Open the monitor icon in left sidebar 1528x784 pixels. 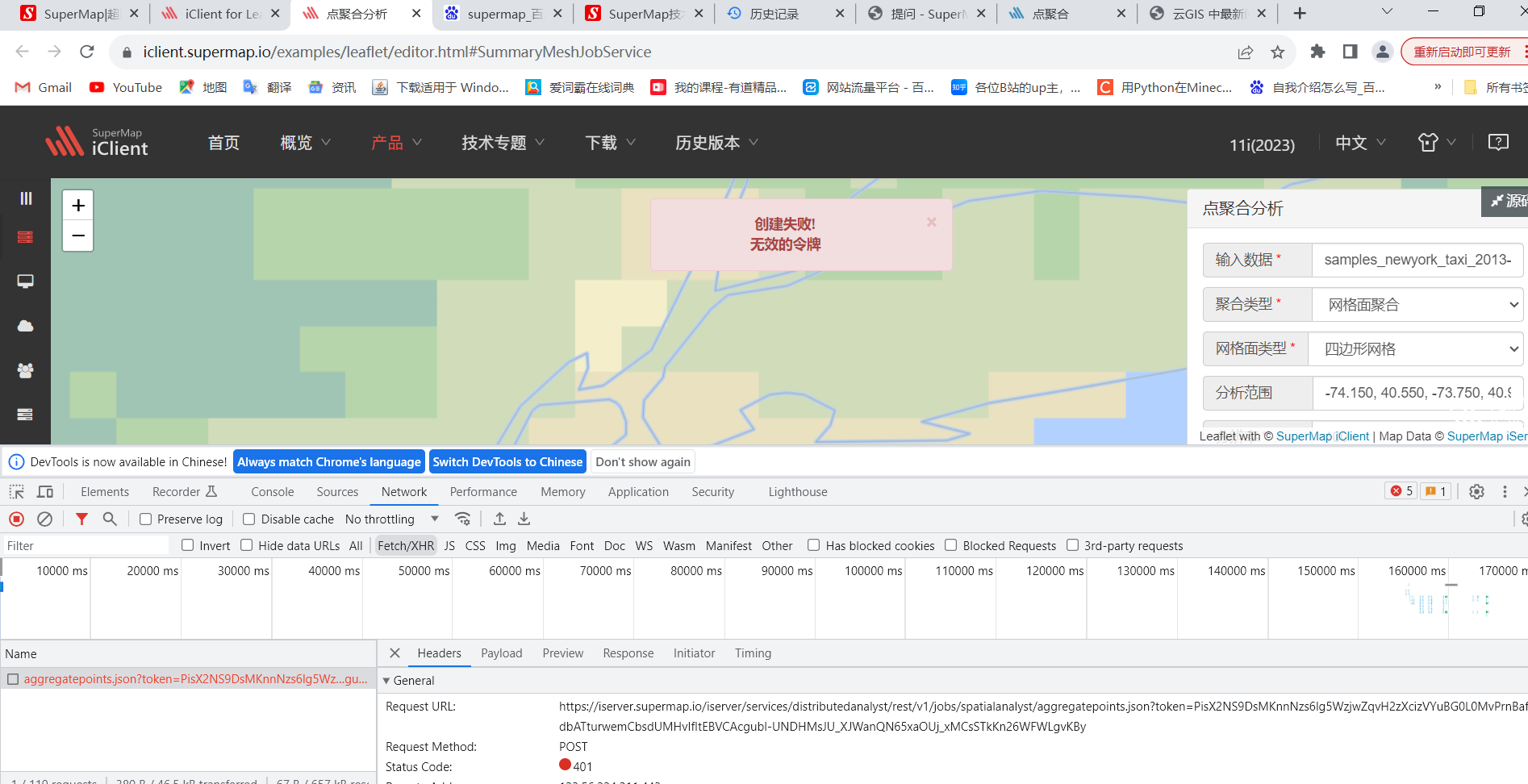[26, 281]
